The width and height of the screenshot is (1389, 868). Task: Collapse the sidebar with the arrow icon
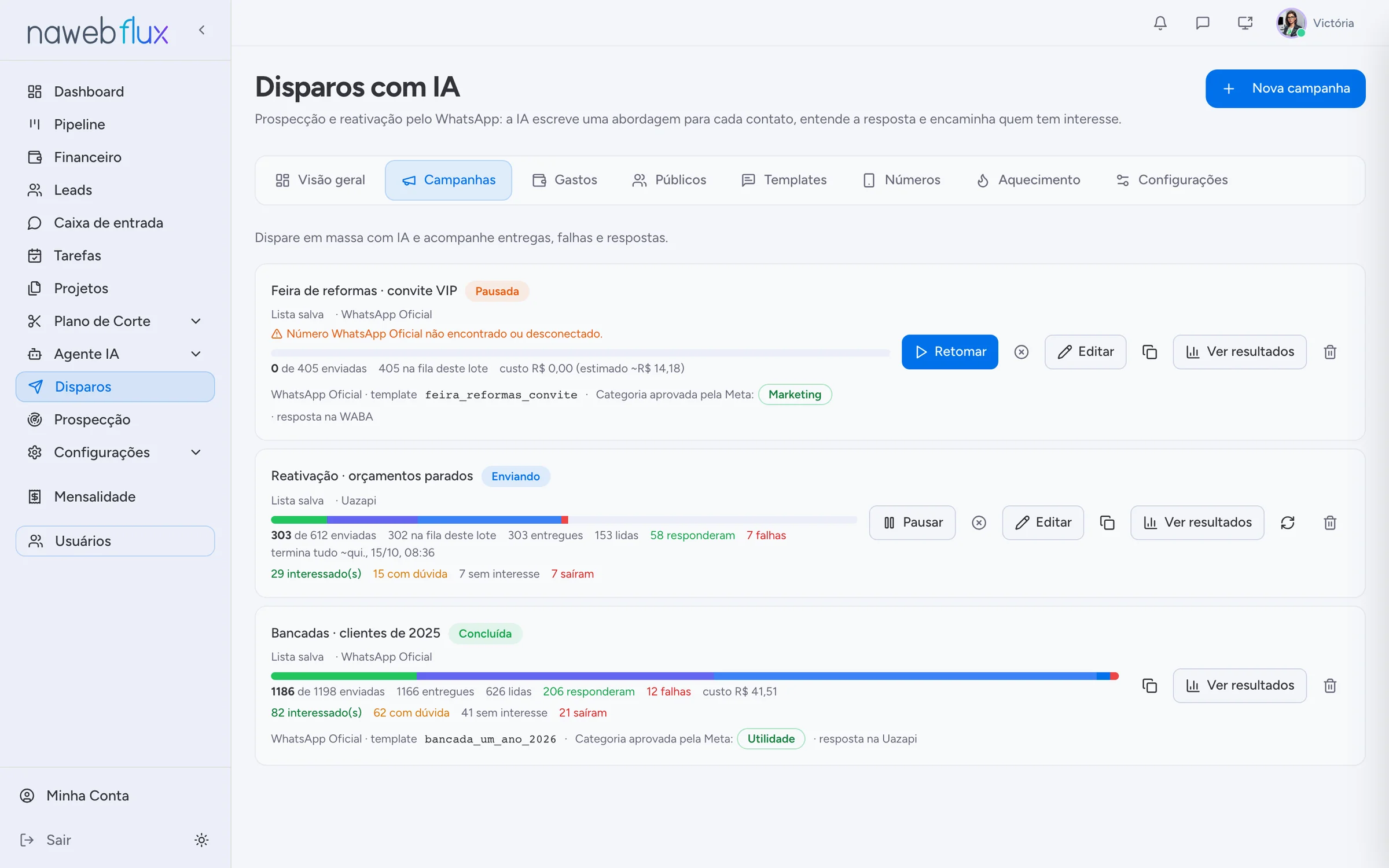click(x=201, y=30)
